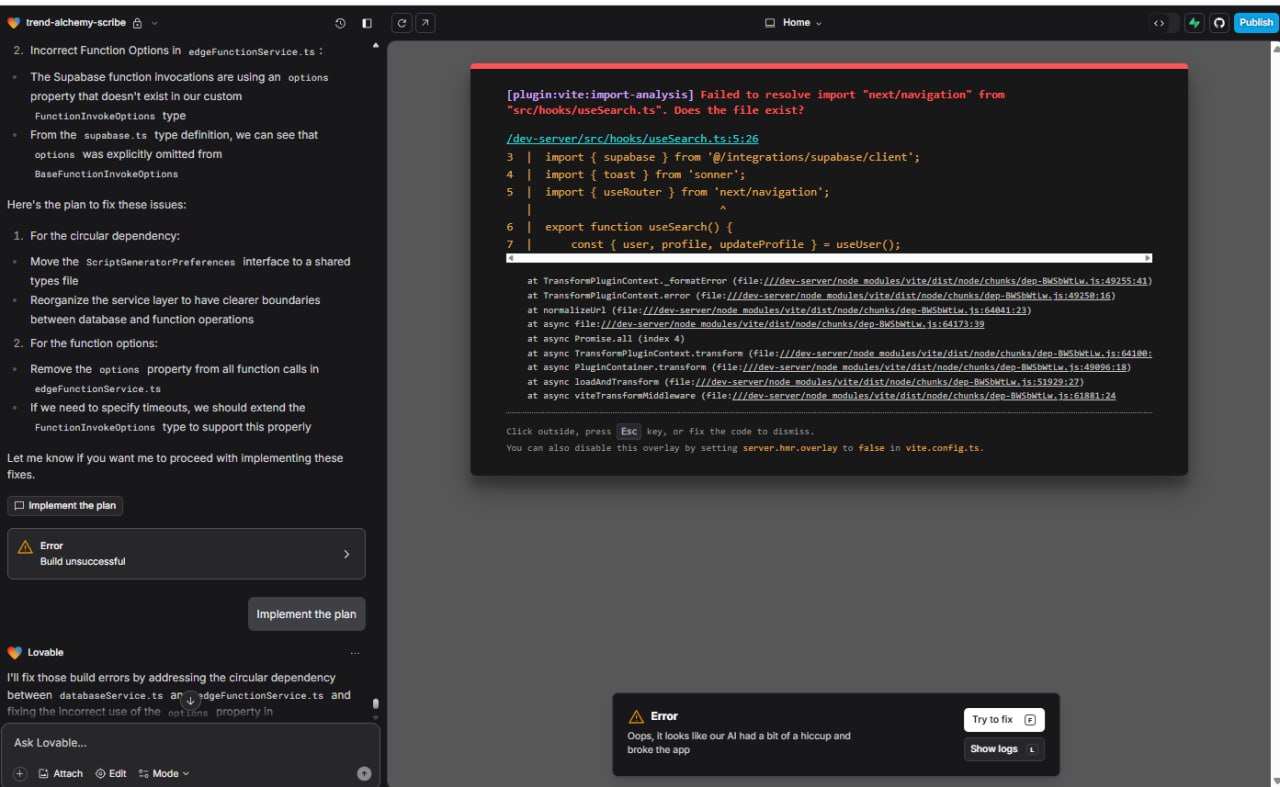Click the Publish button
This screenshot has width=1280, height=787.
tap(1255, 23)
